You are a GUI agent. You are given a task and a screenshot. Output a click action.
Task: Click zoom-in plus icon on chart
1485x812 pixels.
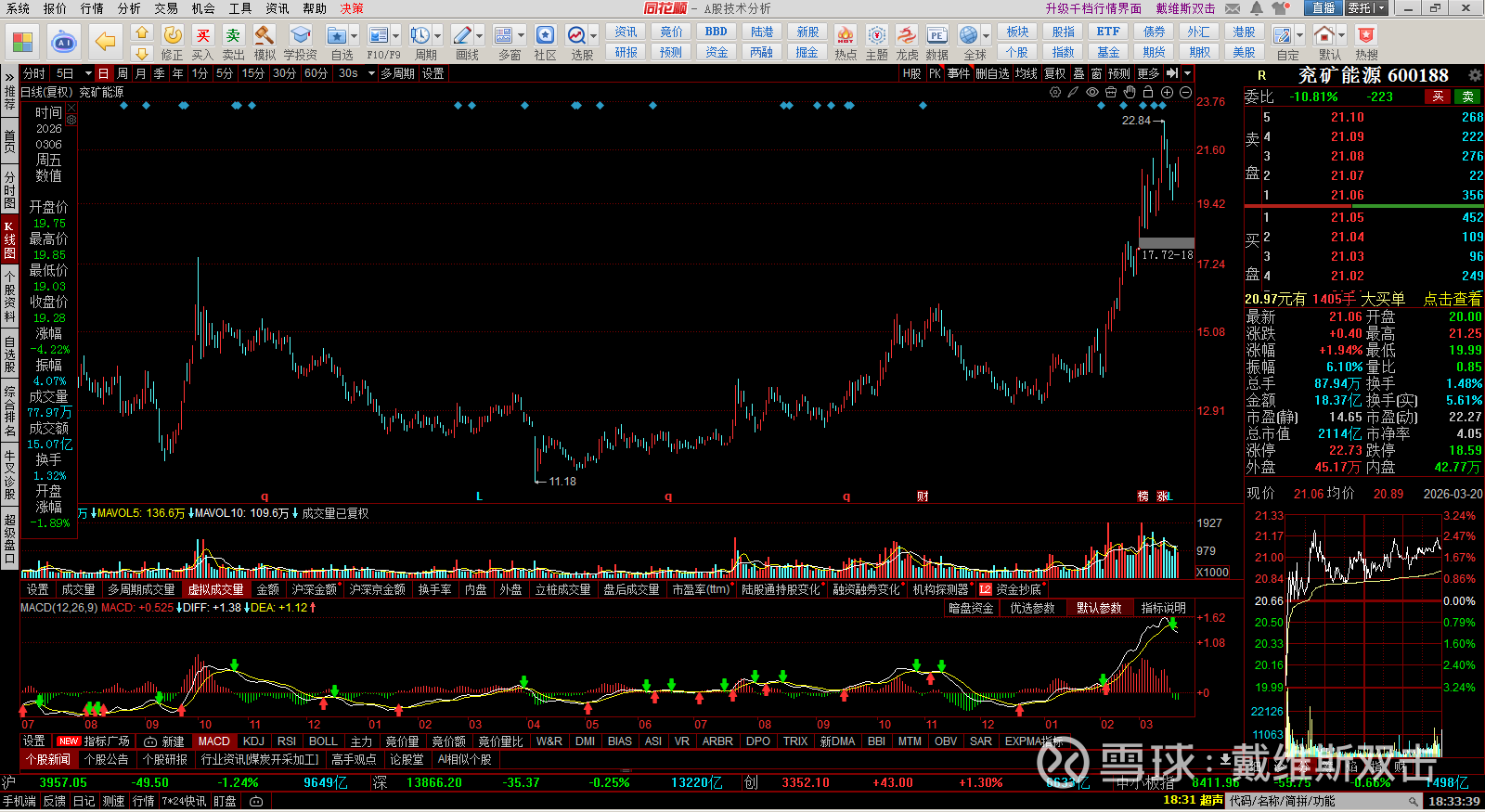coord(1167,92)
